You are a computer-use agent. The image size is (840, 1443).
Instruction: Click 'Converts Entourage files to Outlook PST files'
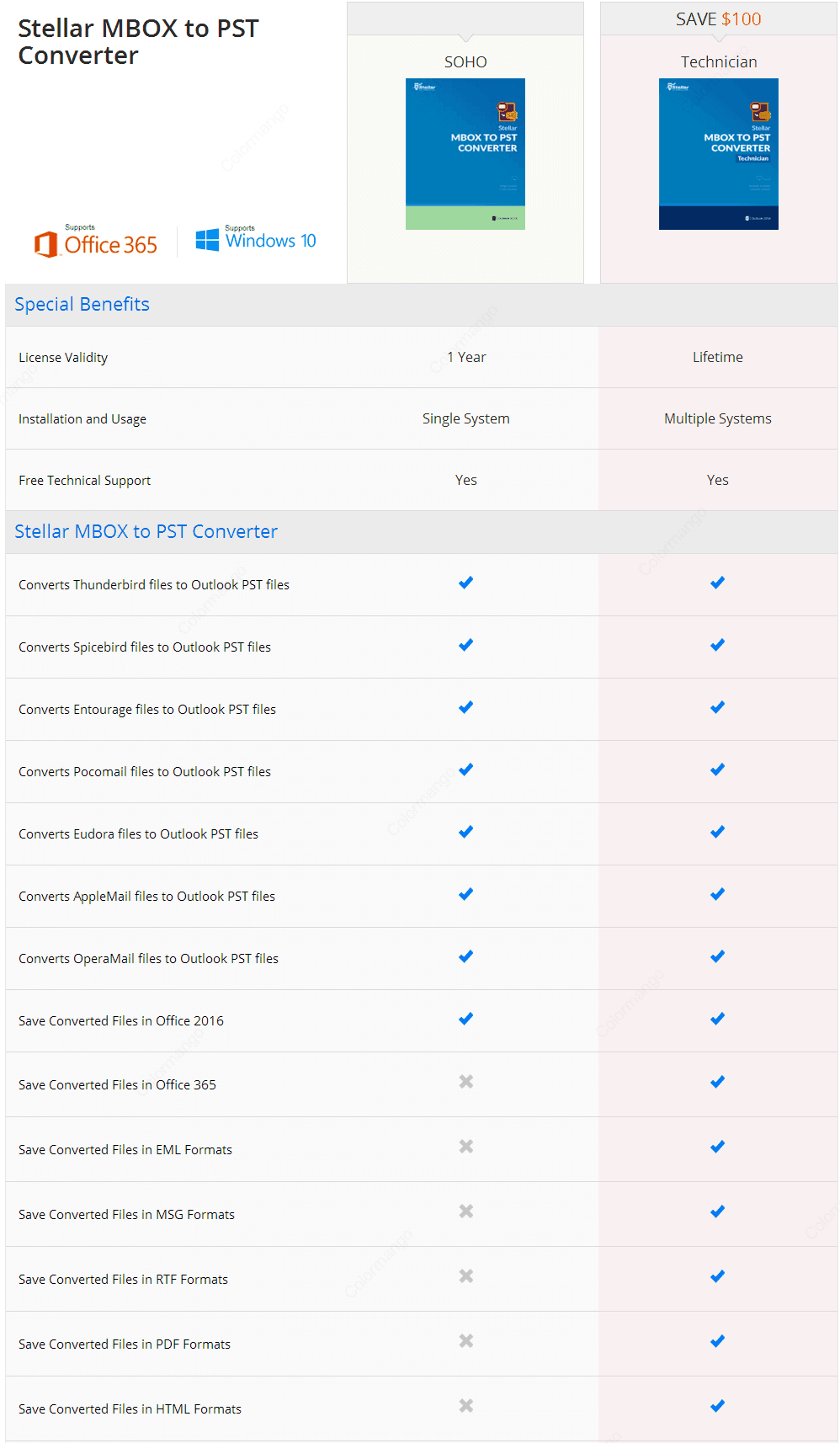(147, 710)
